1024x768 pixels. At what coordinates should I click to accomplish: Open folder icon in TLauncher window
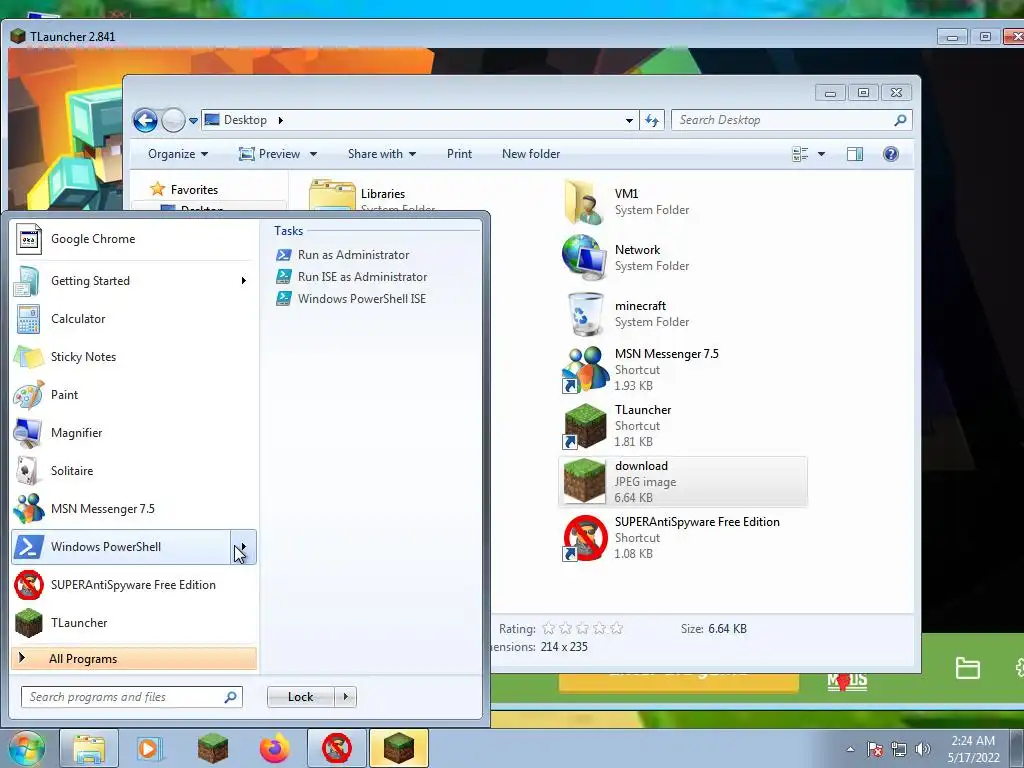pyautogui.click(x=967, y=667)
